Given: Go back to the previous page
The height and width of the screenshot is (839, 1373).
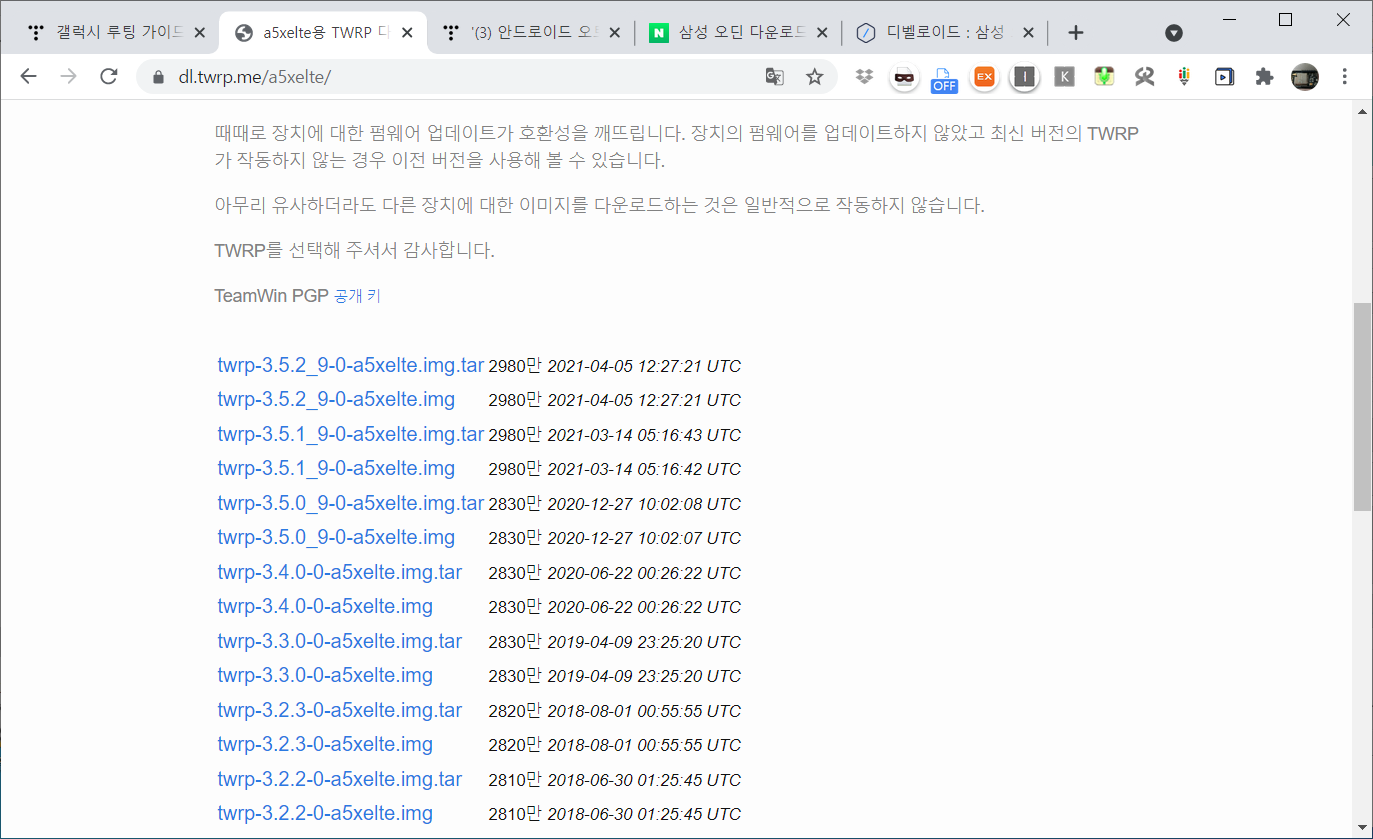Looking at the screenshot, I should click(x=28, y=76).
